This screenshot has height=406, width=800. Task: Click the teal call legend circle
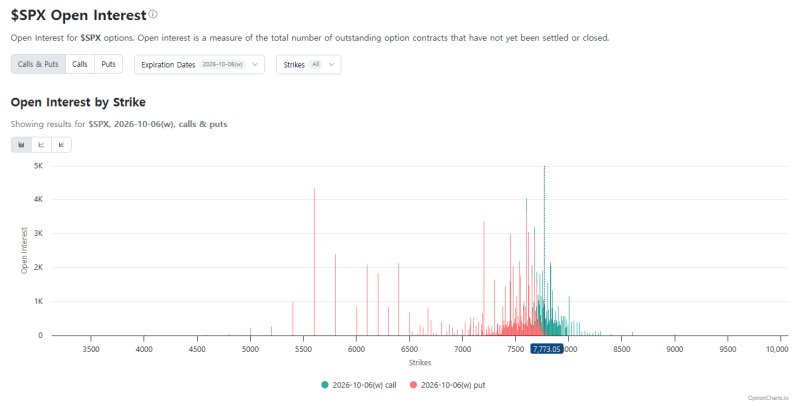[x=325, y=385]
